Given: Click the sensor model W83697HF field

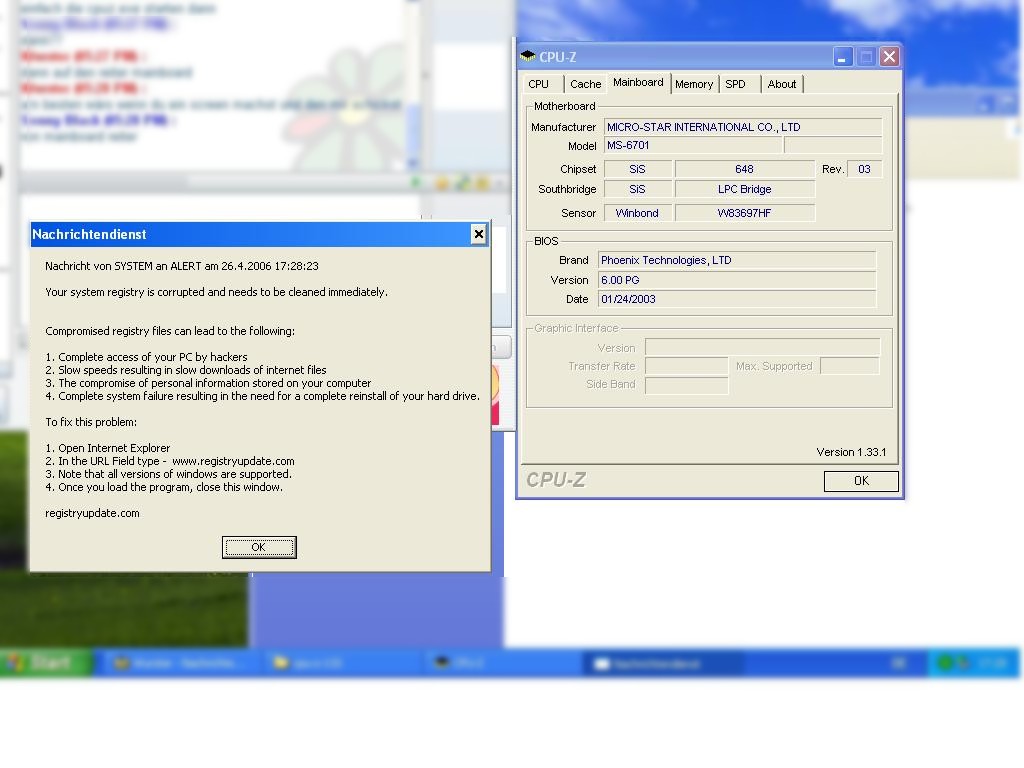Looking at the screenshot, I should click(744, 213).
